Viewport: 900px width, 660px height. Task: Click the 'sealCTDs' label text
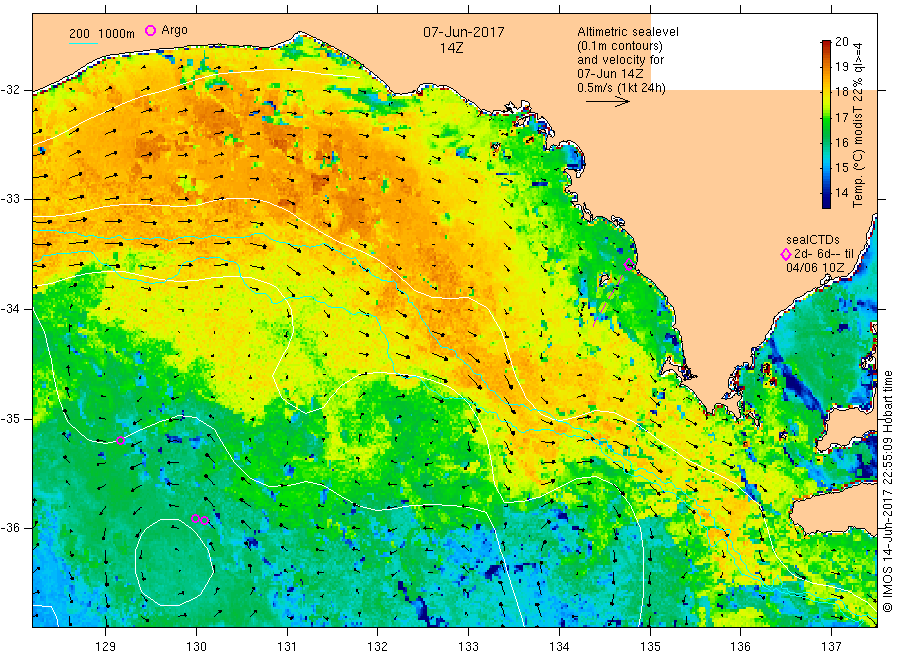click(x=813, y=240)
